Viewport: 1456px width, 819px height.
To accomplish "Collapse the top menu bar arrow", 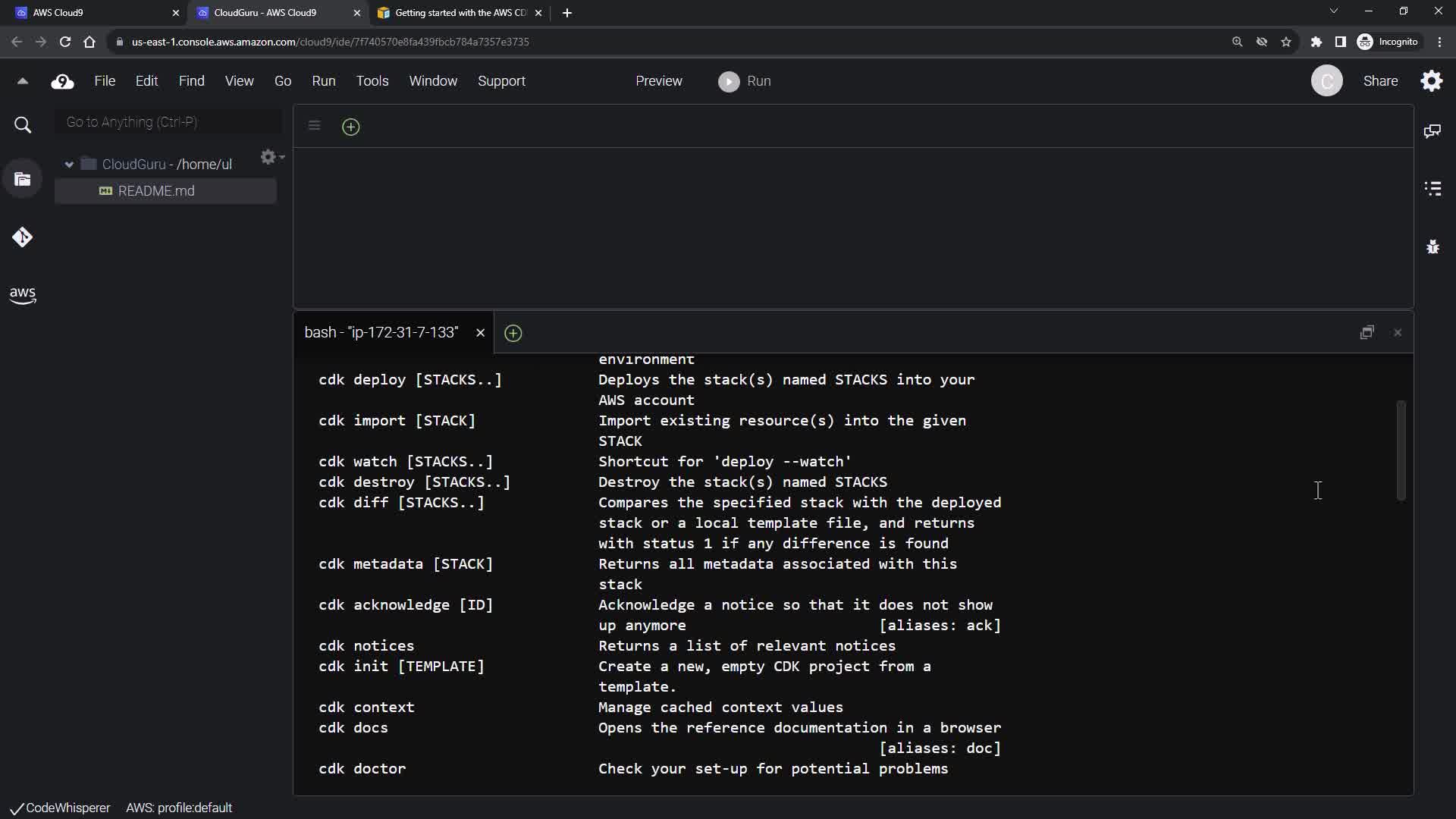I will (23, 81).
